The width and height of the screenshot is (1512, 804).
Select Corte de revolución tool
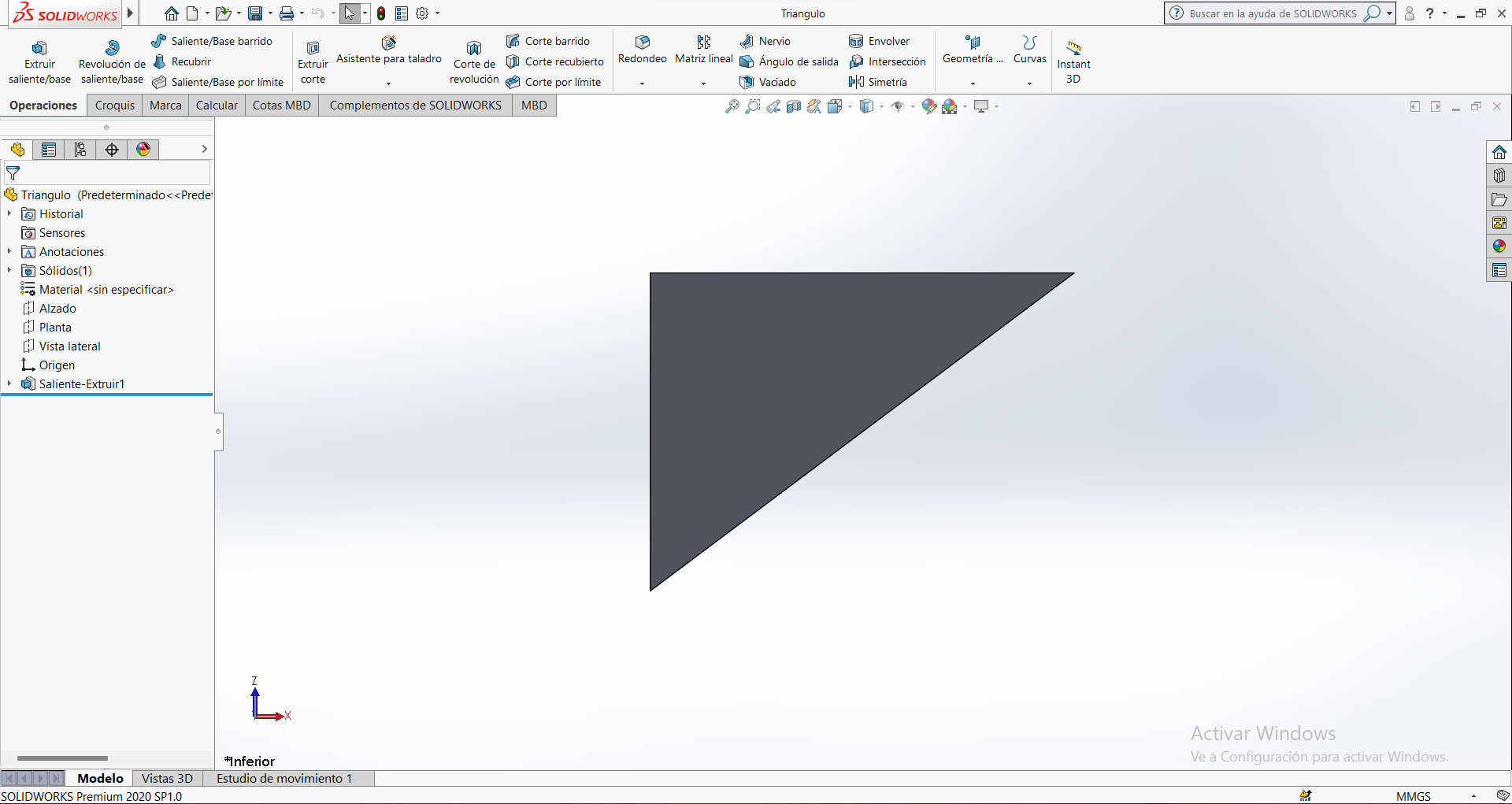pyautogui.click(x=474, y=61)
